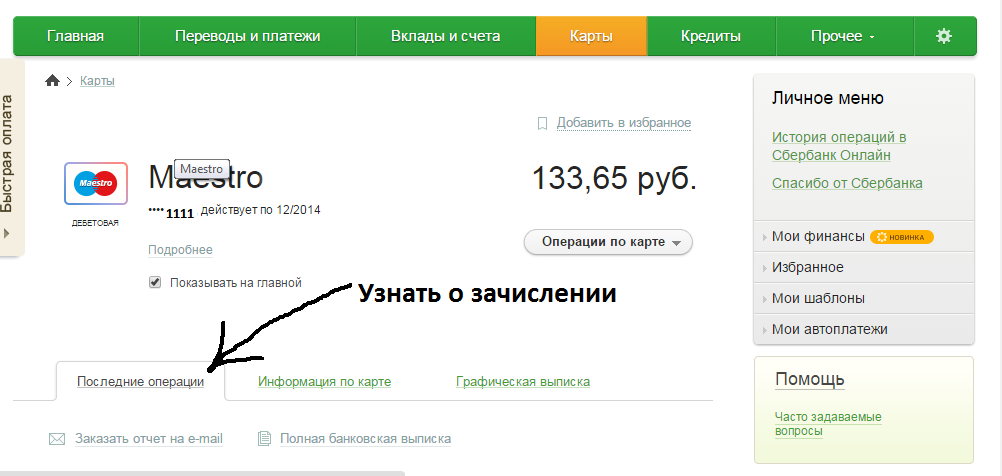
Task: Open Часто задаваемые вопросы help link
Action: 828,424
